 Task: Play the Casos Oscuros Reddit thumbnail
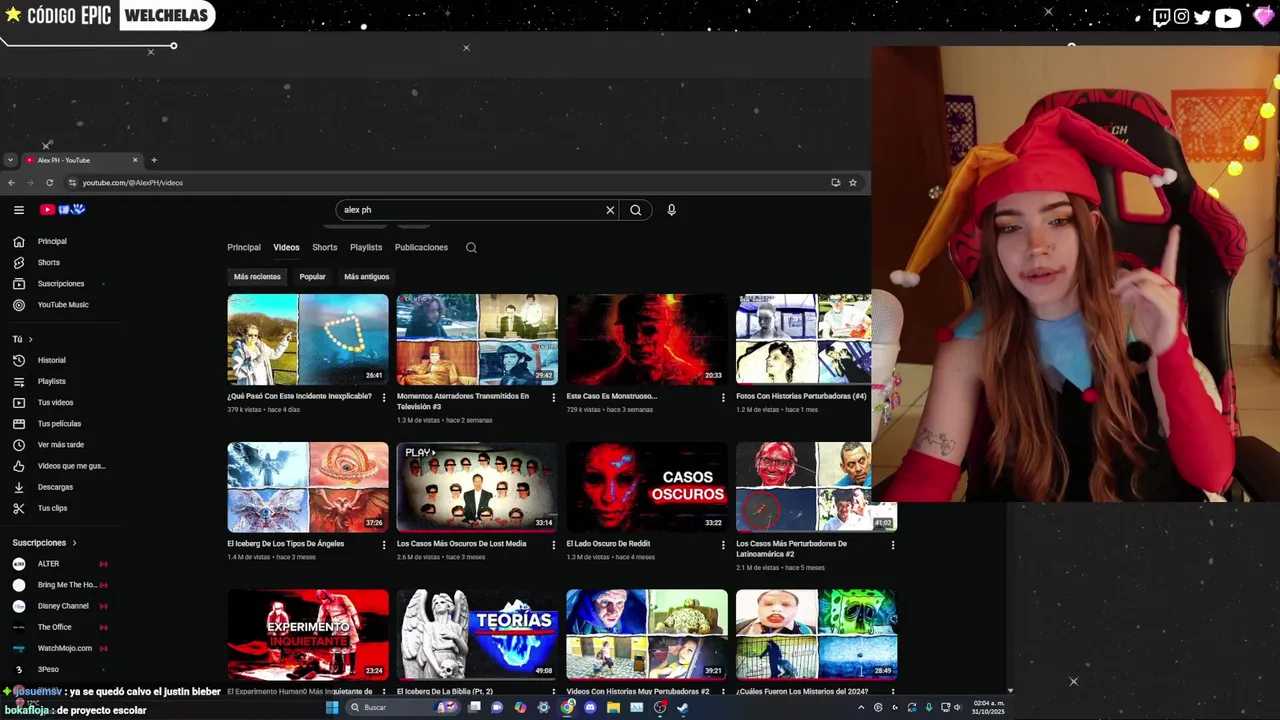pos(647,487)
